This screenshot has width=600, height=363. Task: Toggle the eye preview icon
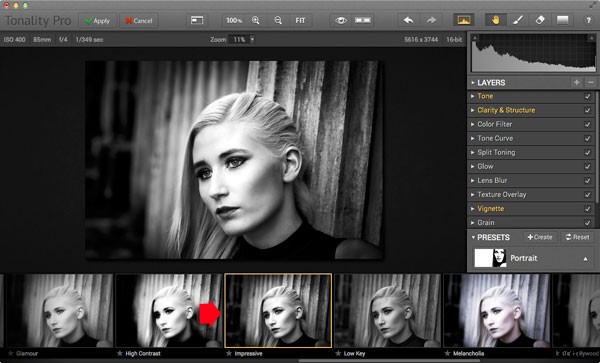pos(341,20)
